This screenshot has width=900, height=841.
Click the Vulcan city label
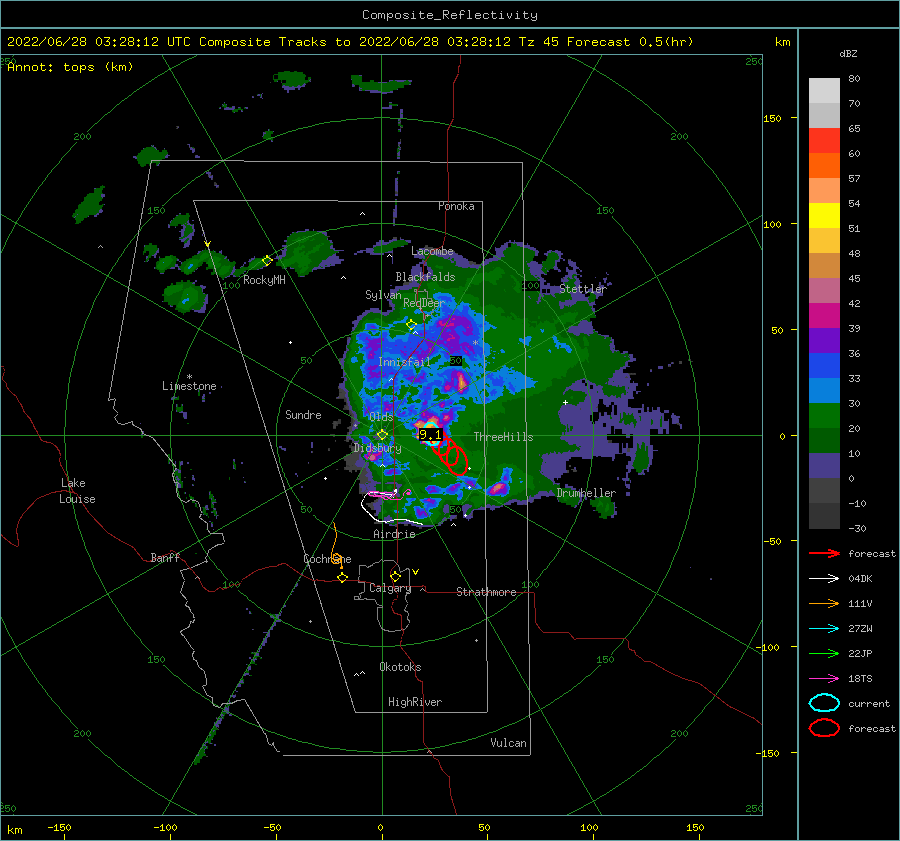point(508,743)
